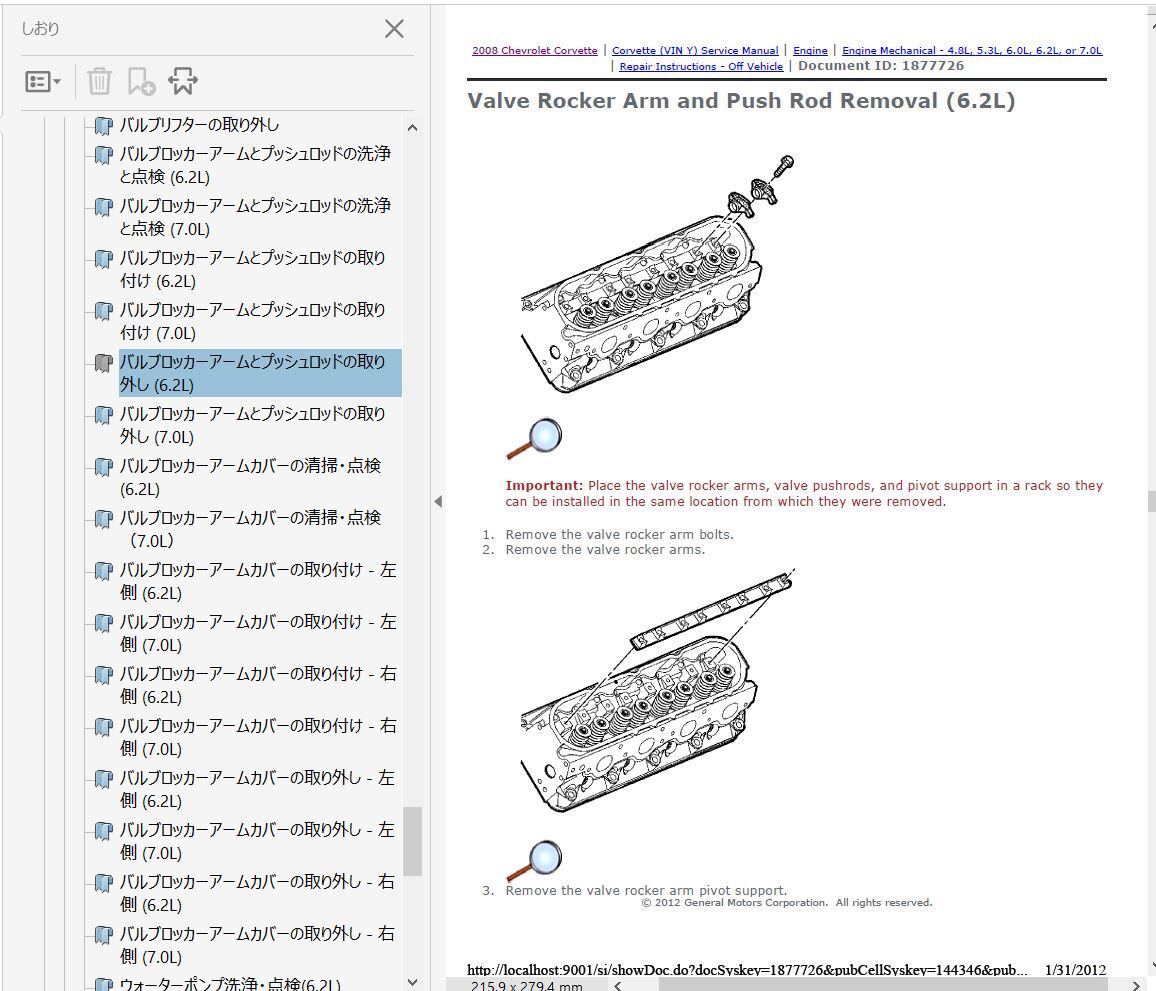Click bookmark icon beside プッシュロッドの取り外し (6.2L)

click(104, 363)
